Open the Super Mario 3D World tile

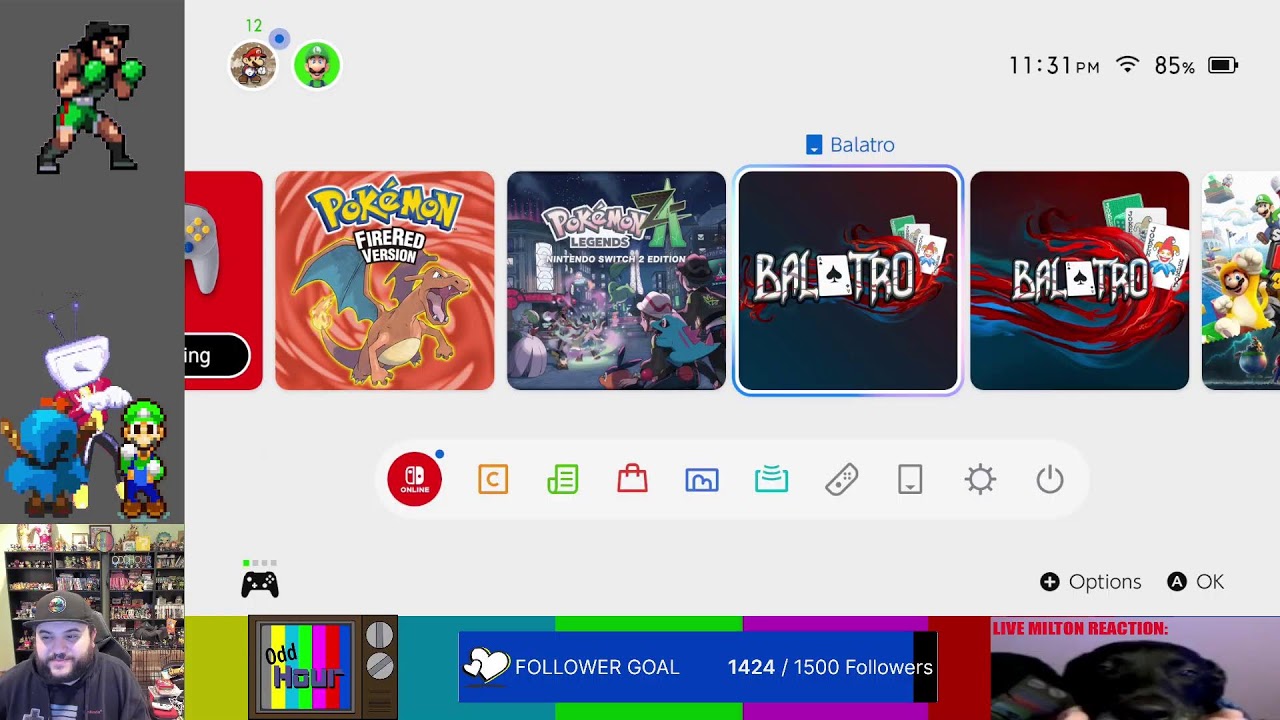tap(1241, 281)
